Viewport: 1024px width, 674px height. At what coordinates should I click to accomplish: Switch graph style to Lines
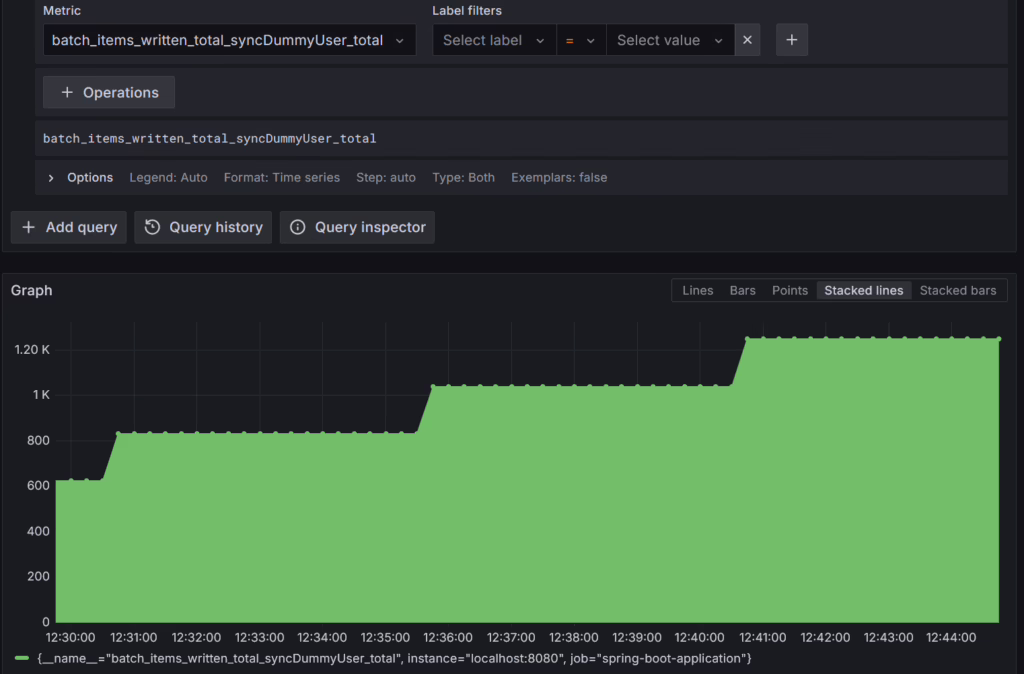697,291
